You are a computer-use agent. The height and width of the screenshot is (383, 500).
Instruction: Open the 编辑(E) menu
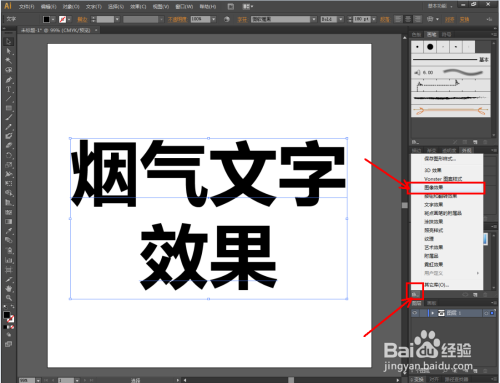pyautogui.click(x=48, y=6)
